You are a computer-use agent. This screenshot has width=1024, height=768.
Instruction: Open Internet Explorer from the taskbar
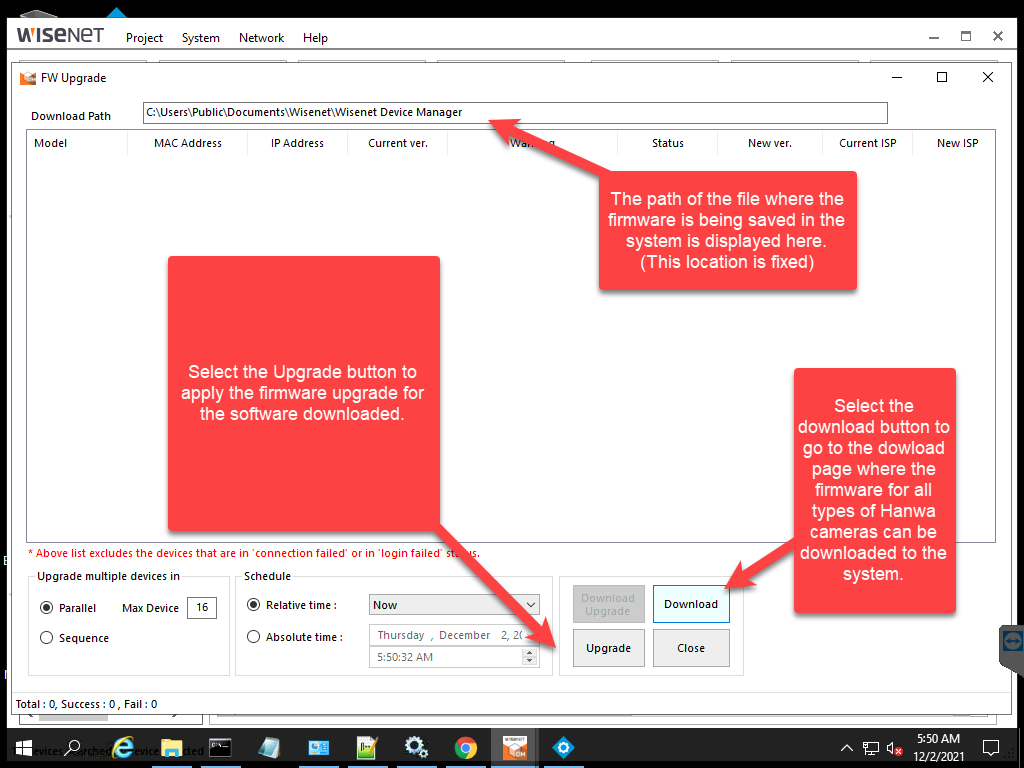(123, 747)
